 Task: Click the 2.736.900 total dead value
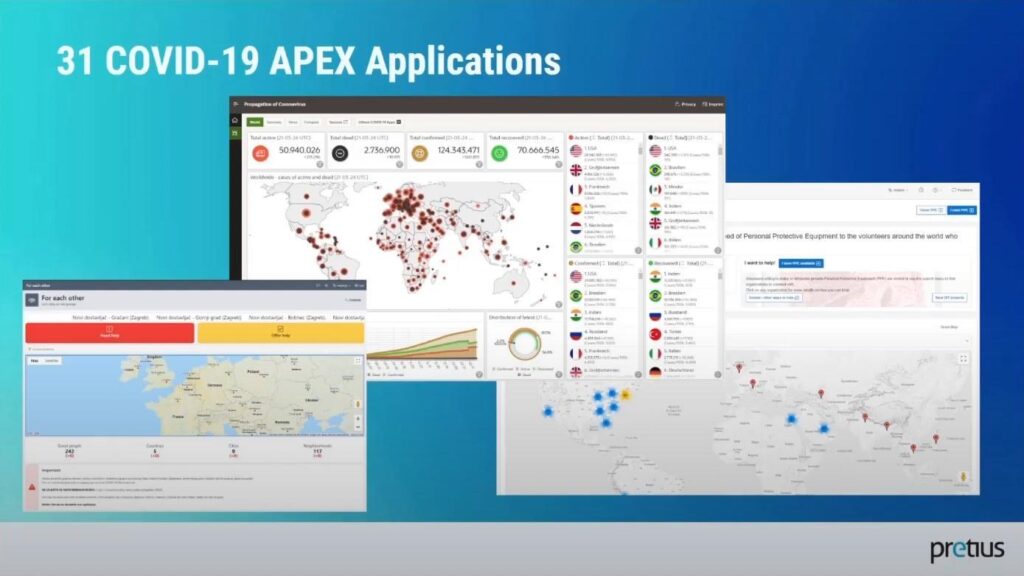tap(381, 150)
